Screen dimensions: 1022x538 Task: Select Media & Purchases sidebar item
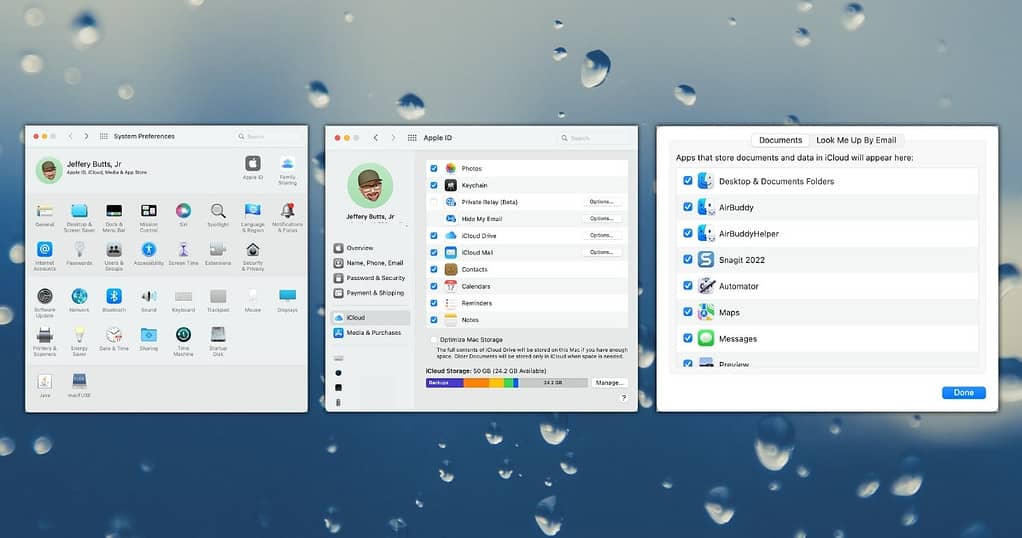coord(368,333)
